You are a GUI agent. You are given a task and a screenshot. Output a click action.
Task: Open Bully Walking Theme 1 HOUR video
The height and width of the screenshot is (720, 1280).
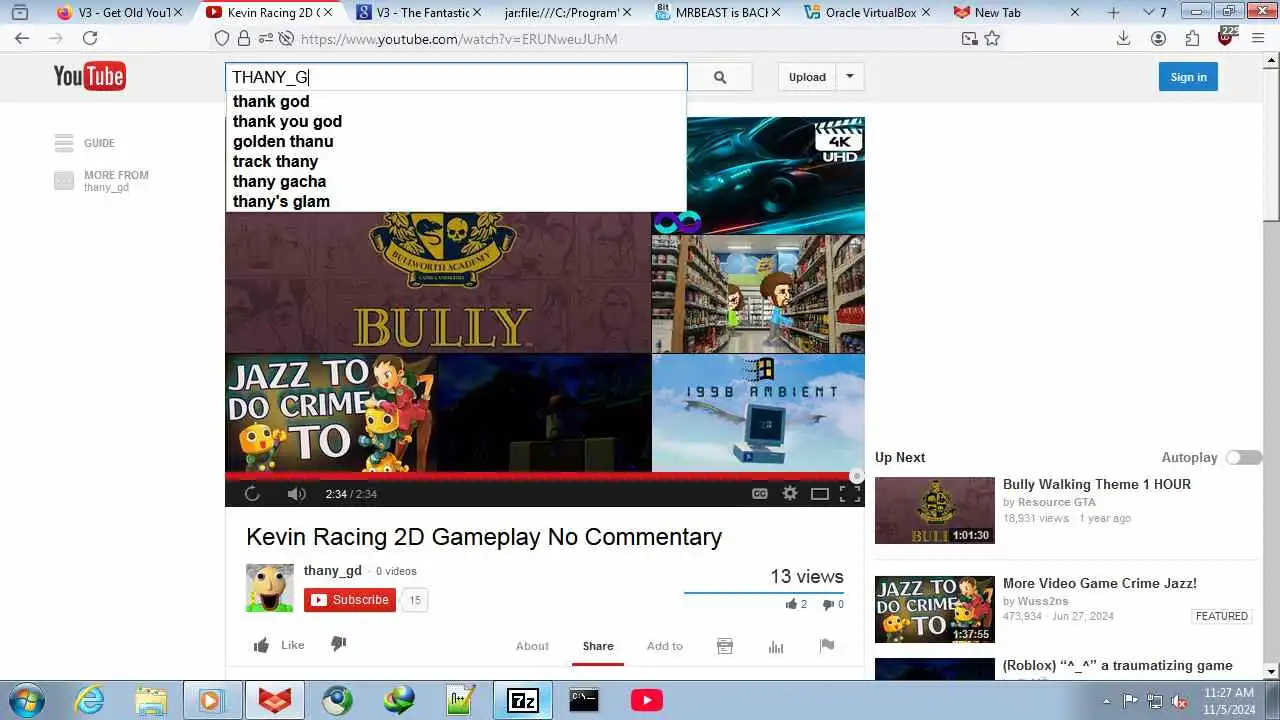point(1096,484)
